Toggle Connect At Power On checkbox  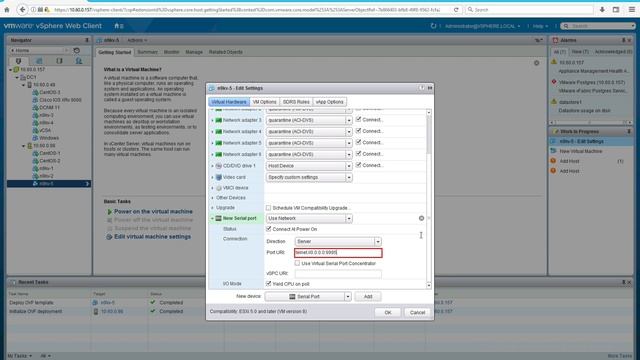[x=268, y=229]
